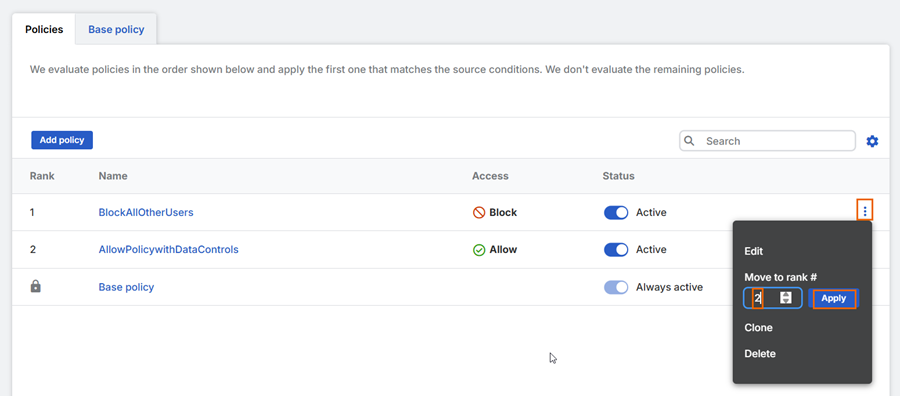Click the magnifier icon in Search box
The width and height of the screenshot is (900, 397).
coord(689,141)
